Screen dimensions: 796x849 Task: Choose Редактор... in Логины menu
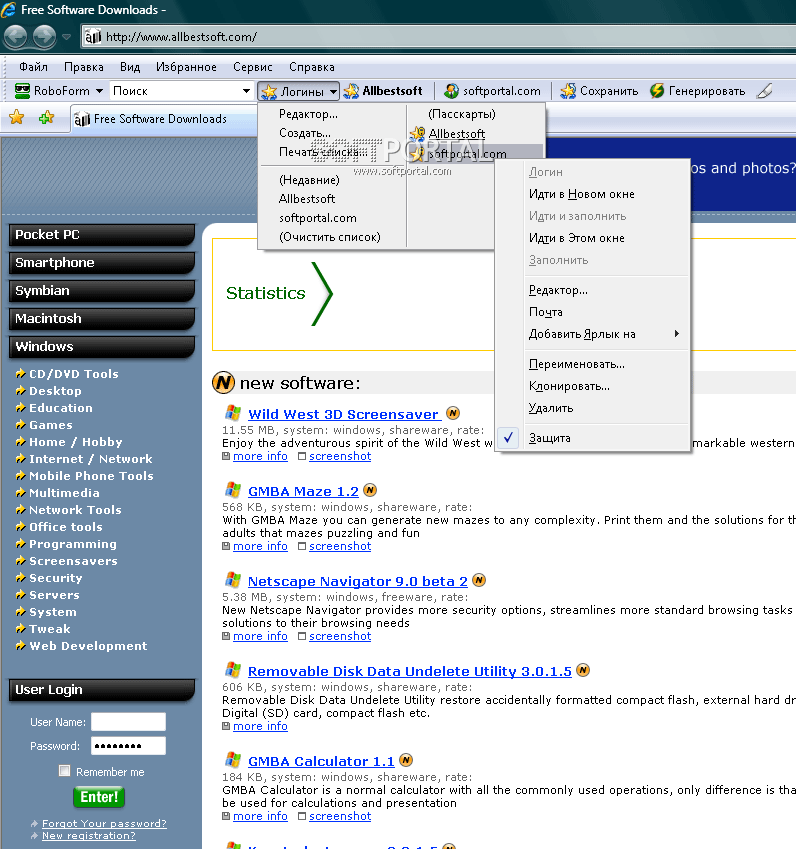pyautogui.click(x=308, y=114)
